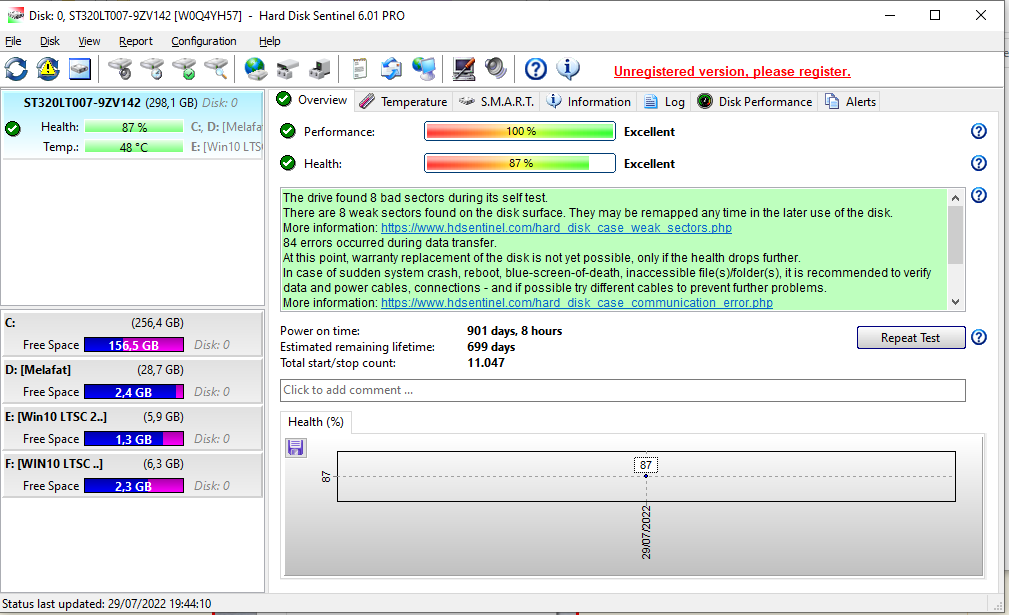Click the status text scrollbar down arrow
This screenshot has height=615, width=1009.
[956, 302]
